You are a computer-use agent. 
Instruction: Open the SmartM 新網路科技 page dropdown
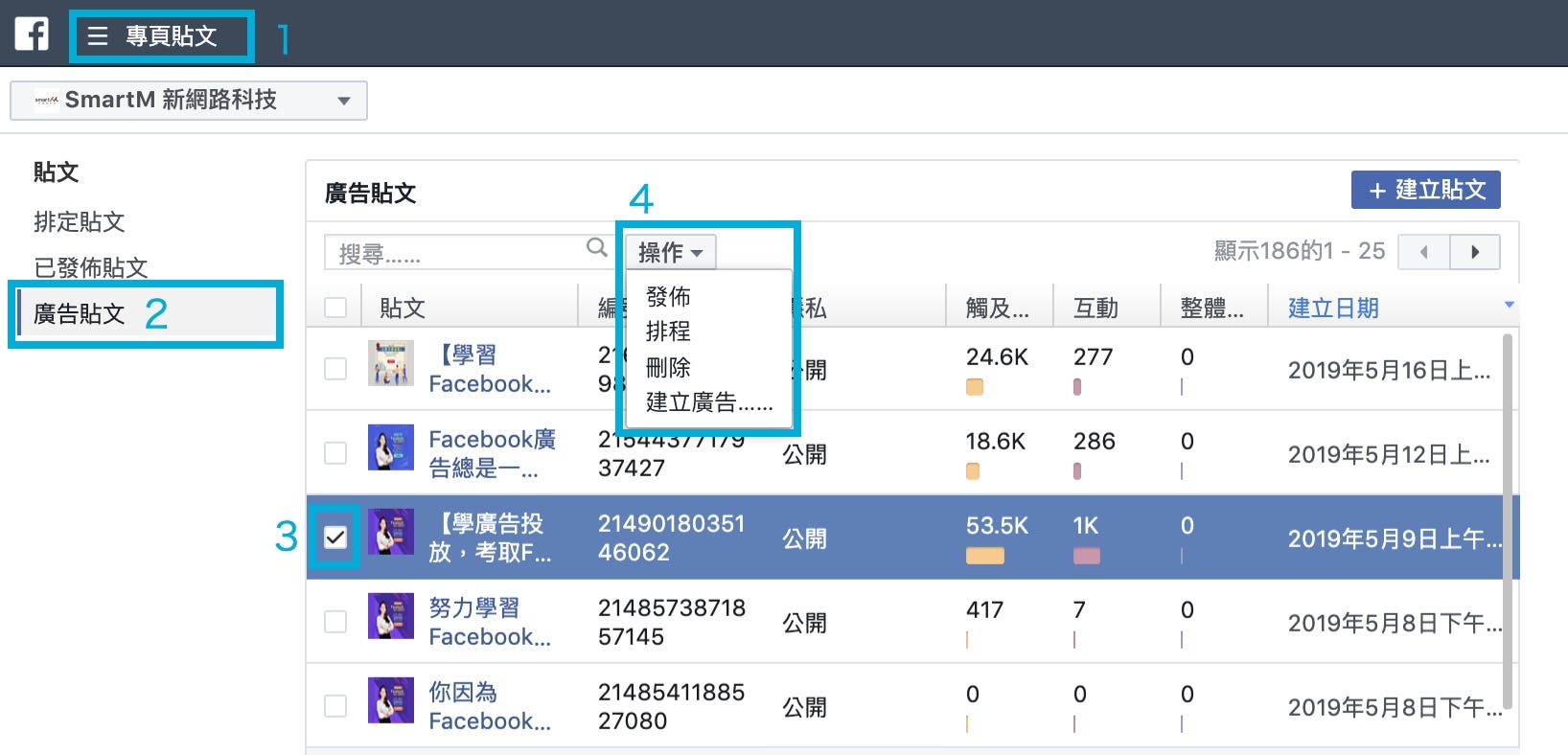tap(189, 101)
